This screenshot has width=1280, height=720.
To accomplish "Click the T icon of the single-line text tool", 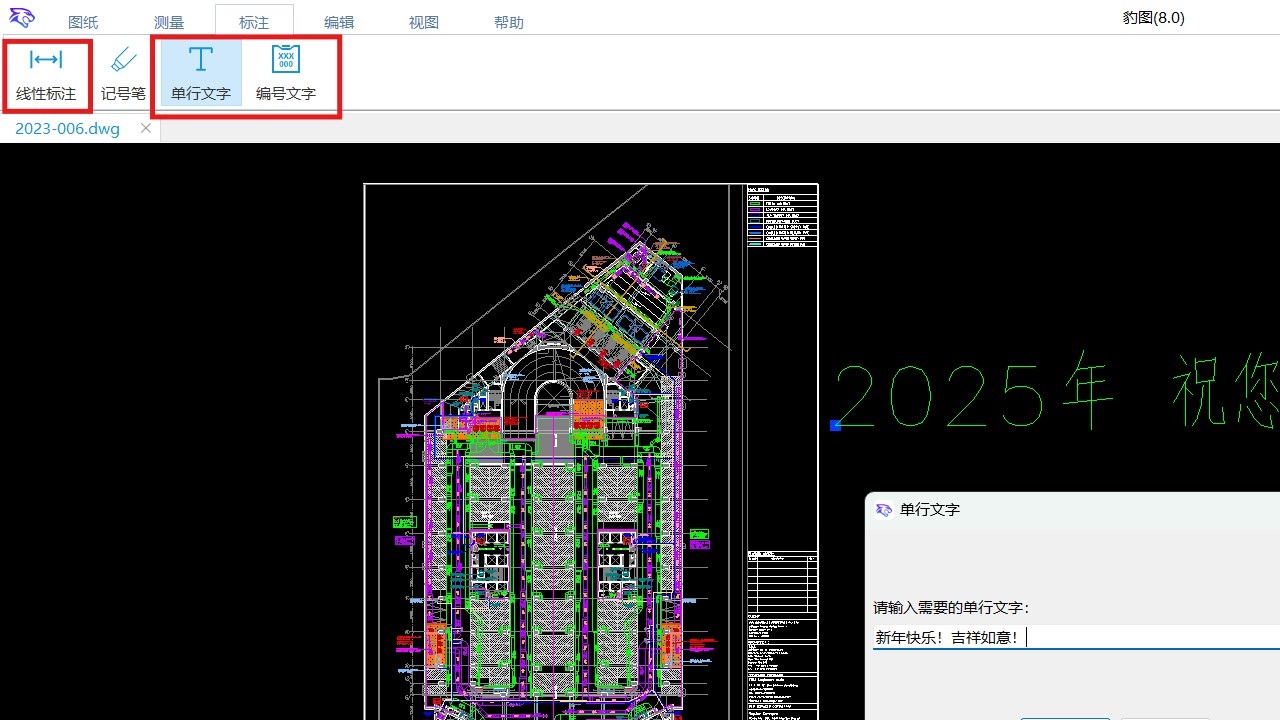I will pos(199,58).
